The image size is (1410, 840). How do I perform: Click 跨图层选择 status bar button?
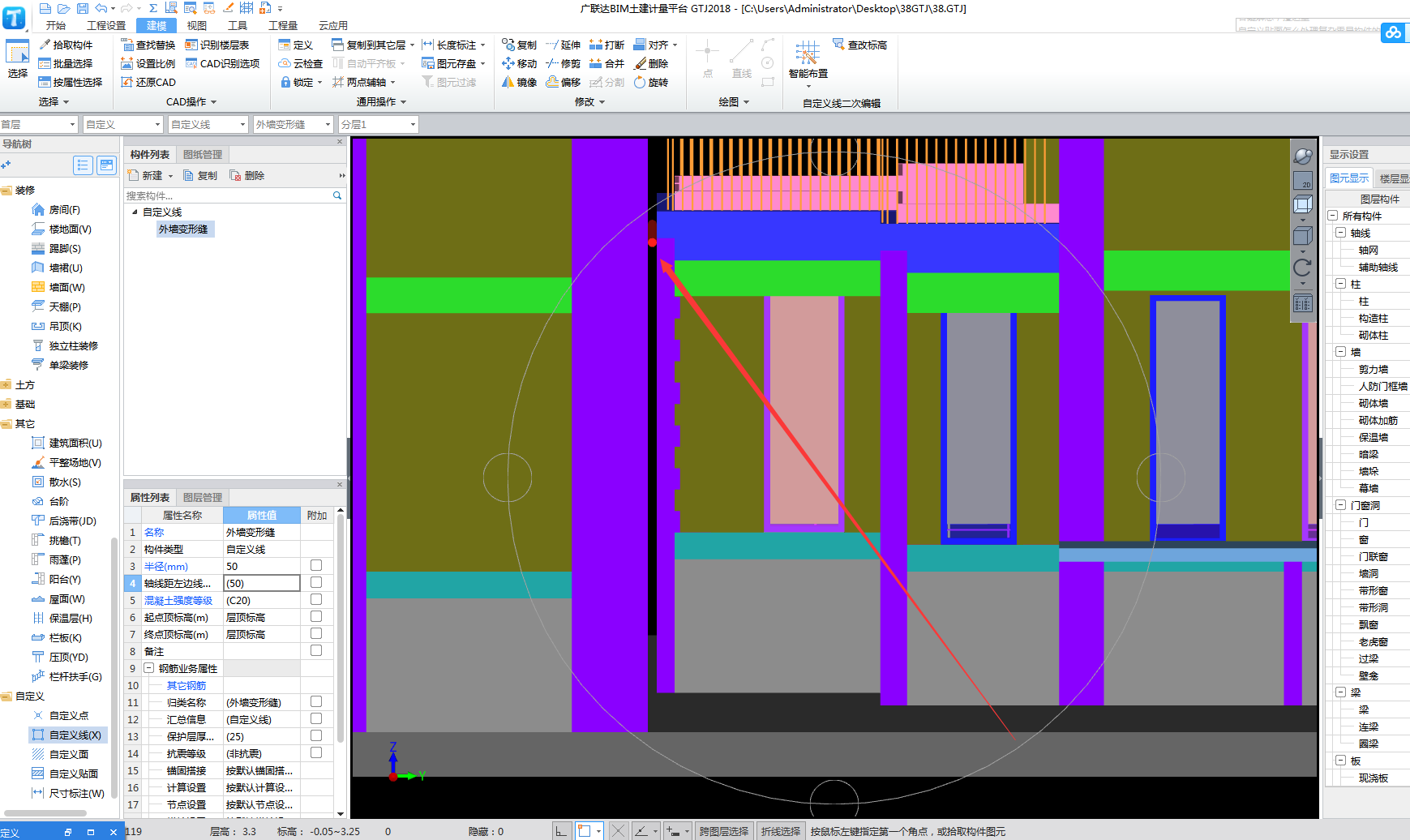[x=723, y=831]
